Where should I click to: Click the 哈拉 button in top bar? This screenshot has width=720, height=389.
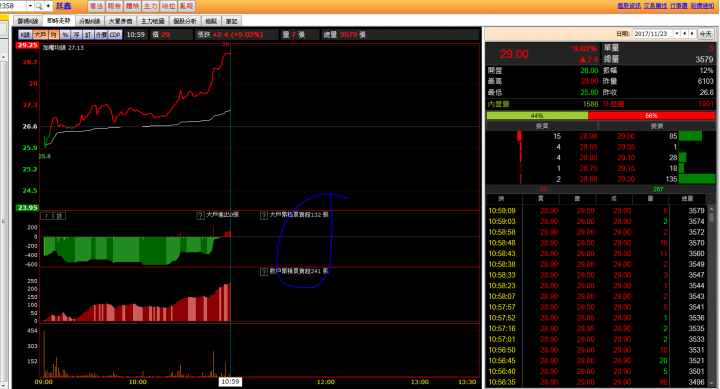click(168, 6)
